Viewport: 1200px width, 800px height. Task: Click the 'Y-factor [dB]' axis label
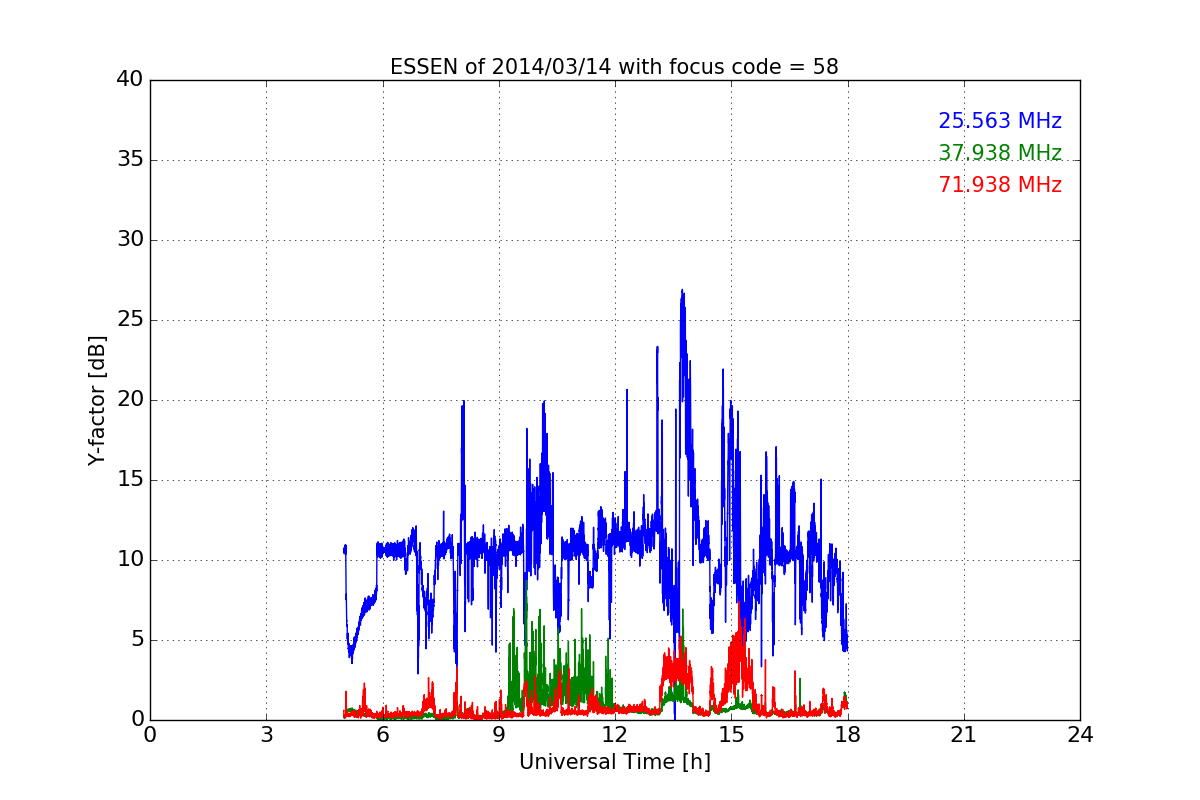click(97, 400)
